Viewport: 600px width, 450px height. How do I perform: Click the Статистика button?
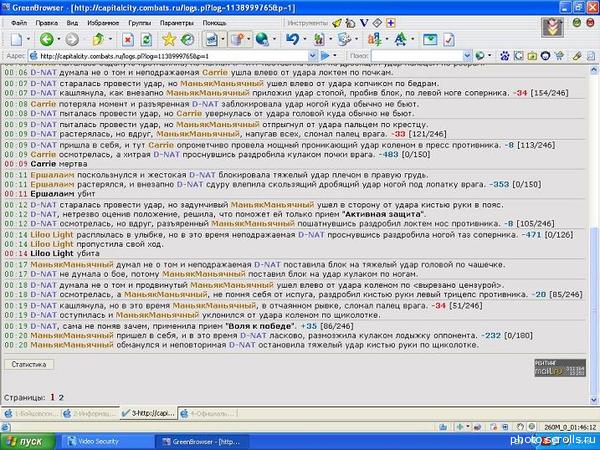pyautogui.click(x=29, y=364)
